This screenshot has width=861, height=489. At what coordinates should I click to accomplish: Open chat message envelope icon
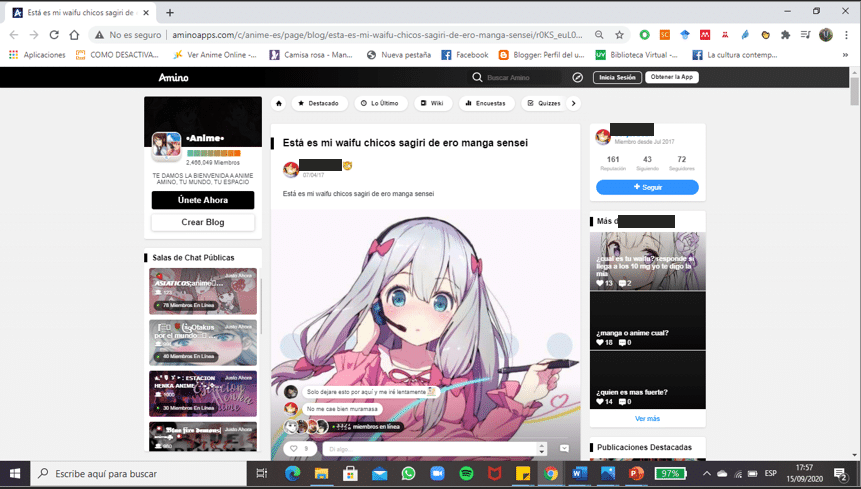coord(564,448)
